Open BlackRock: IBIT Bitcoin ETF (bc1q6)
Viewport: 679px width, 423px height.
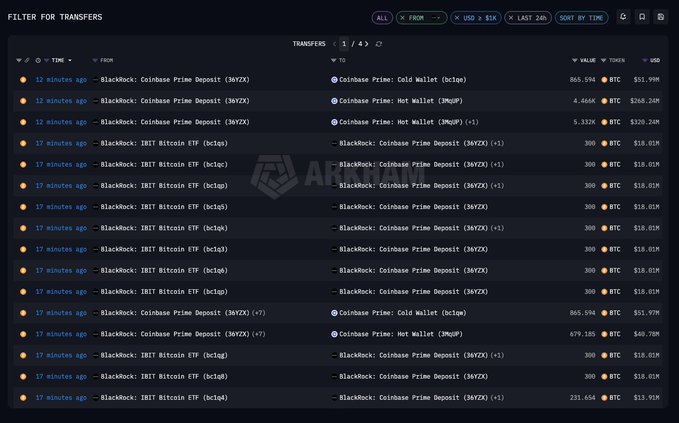[x=164, y=271]
